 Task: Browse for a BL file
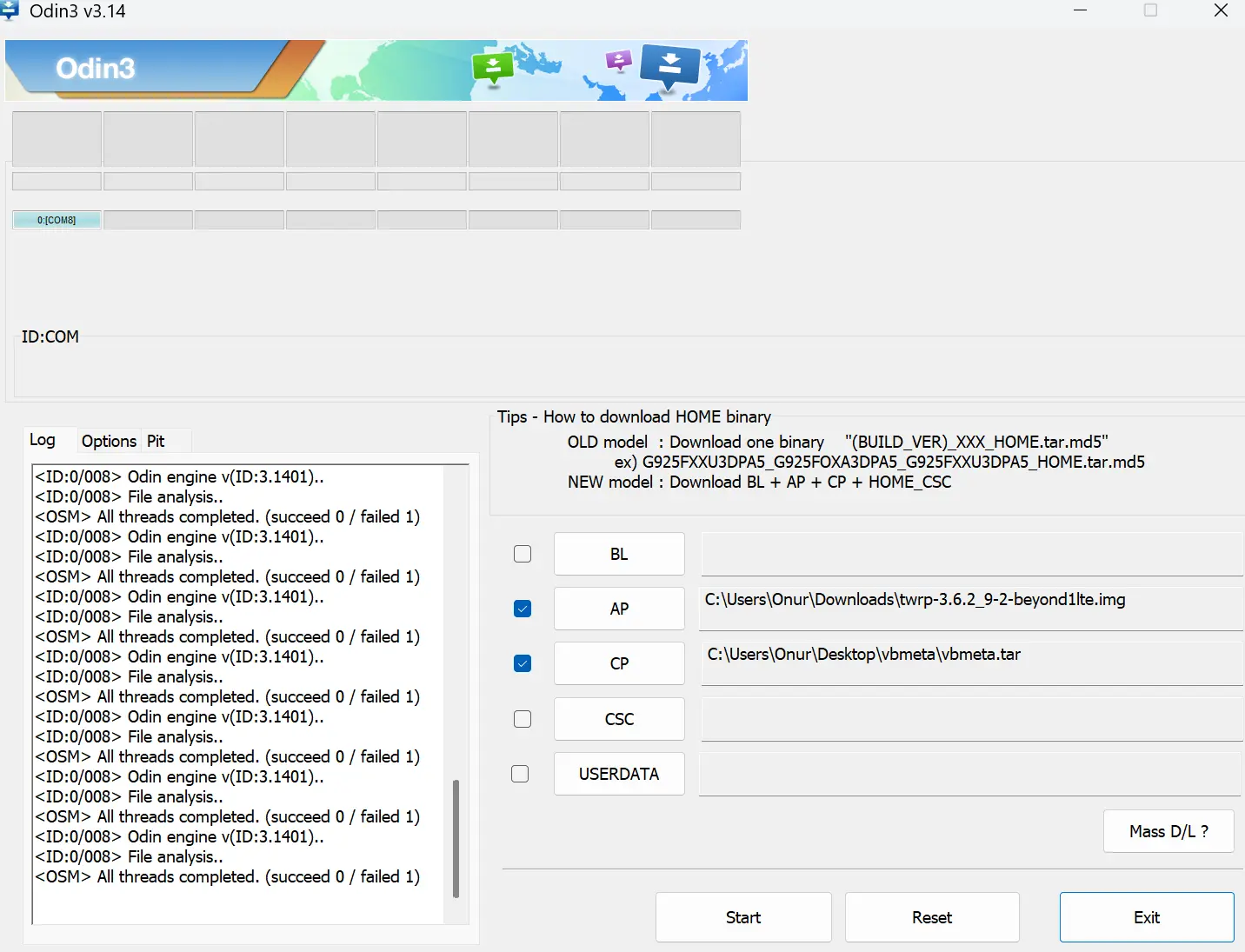pyautogui.click(x=619, y=554)
